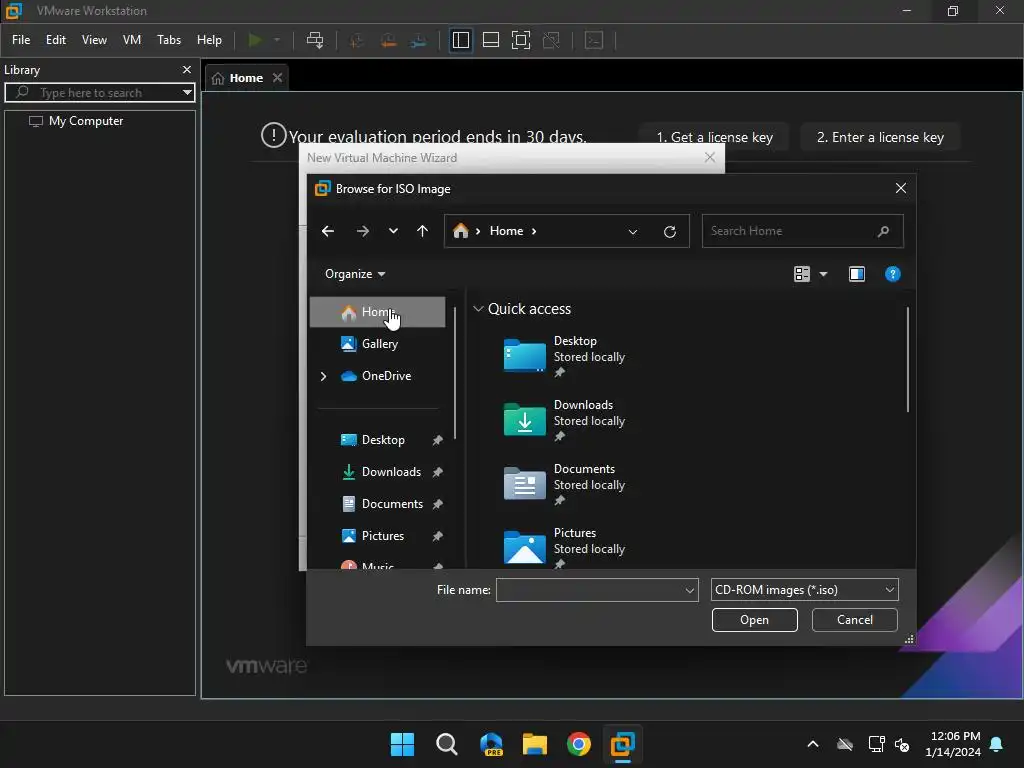1024x768 pixels.
Task: Close the Home tab
Action: (278, 78)
